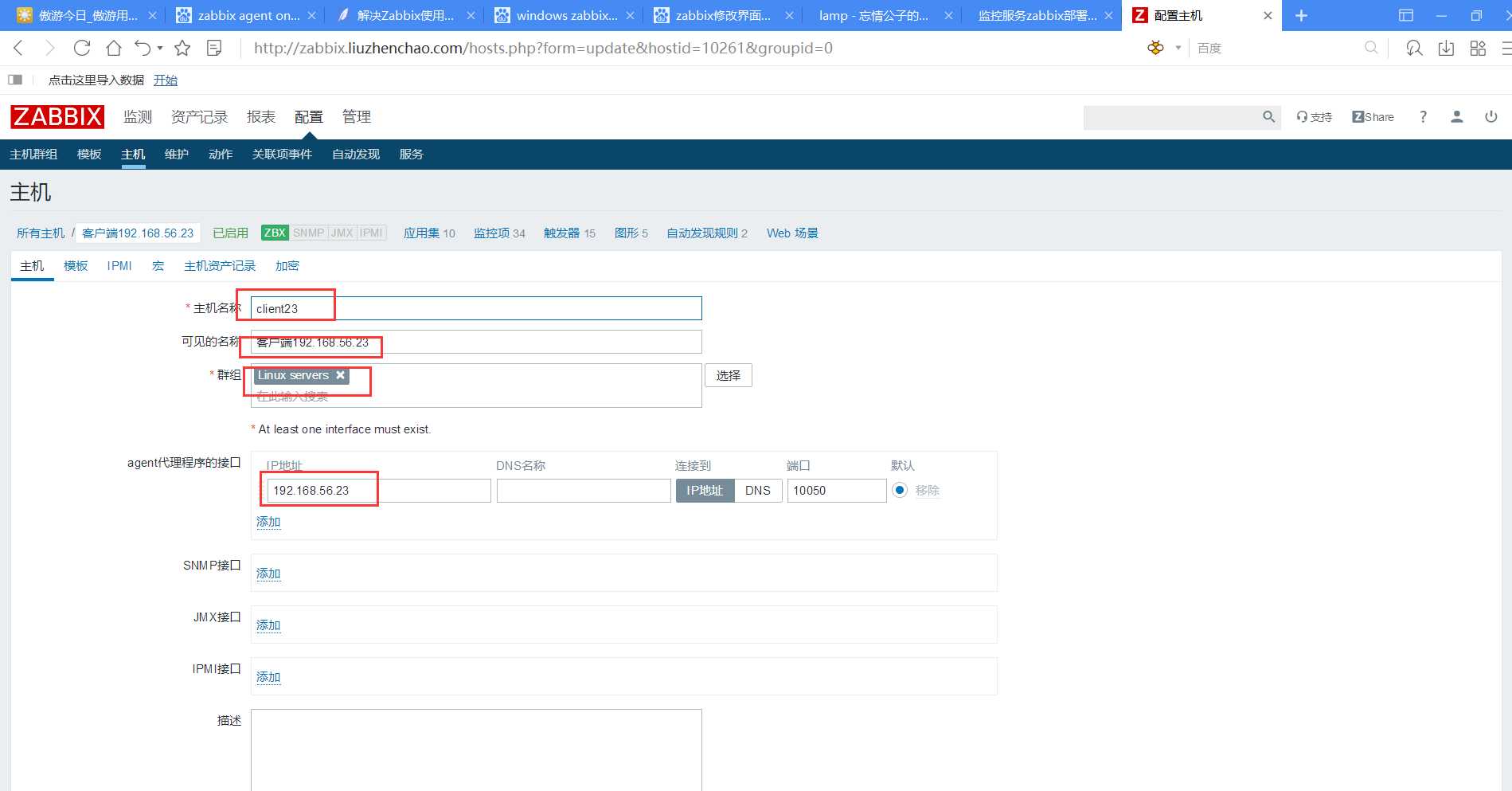Bookmark page with star icon
The width and height of the screenshot is (1512, 791).
point(182,48)
